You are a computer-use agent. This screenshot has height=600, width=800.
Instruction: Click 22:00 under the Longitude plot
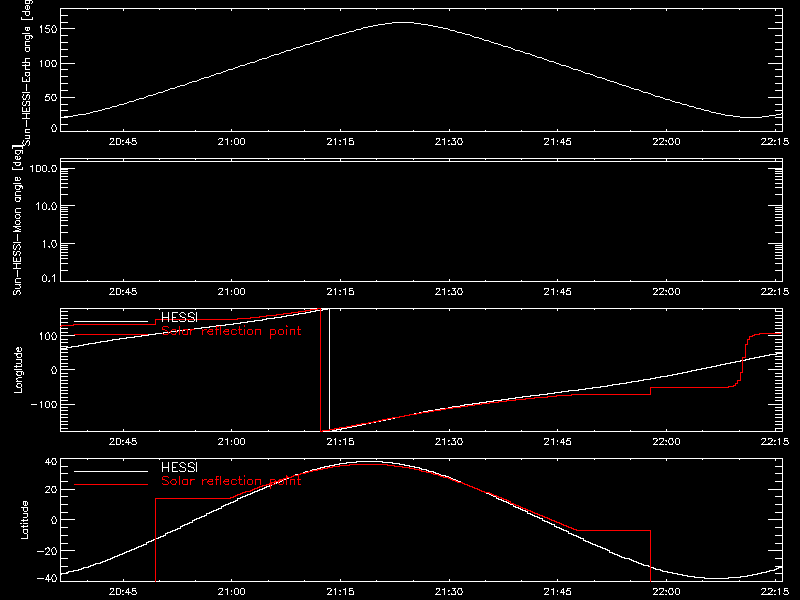pyautogui.click(x=666, y=442)
